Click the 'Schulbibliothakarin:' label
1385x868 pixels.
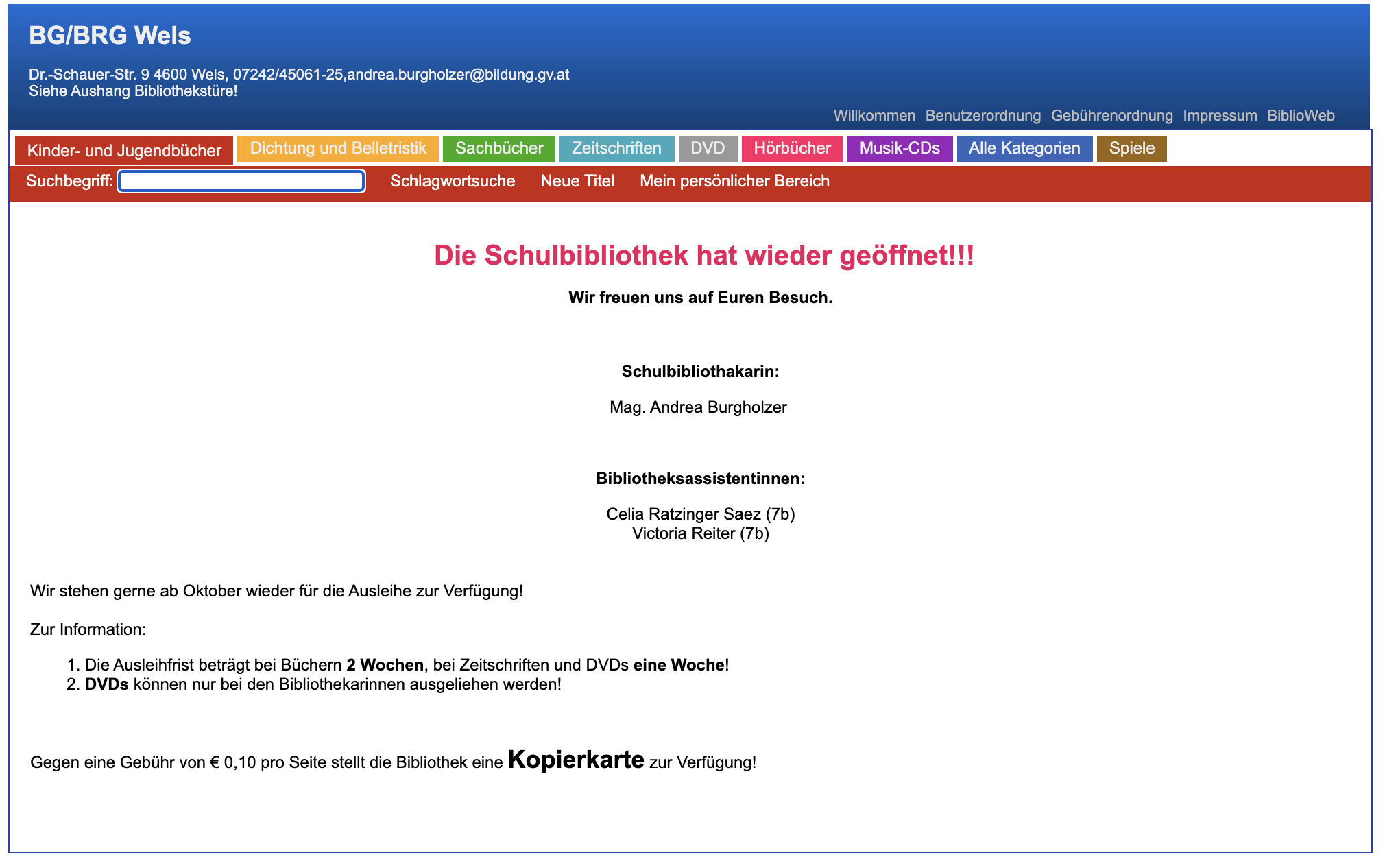tap(700, 372)
